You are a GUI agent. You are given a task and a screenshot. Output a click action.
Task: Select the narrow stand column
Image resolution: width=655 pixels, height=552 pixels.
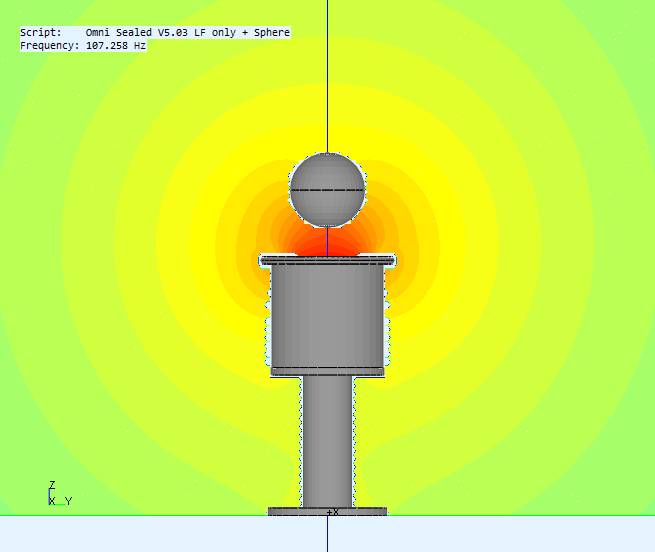point(327,442)
